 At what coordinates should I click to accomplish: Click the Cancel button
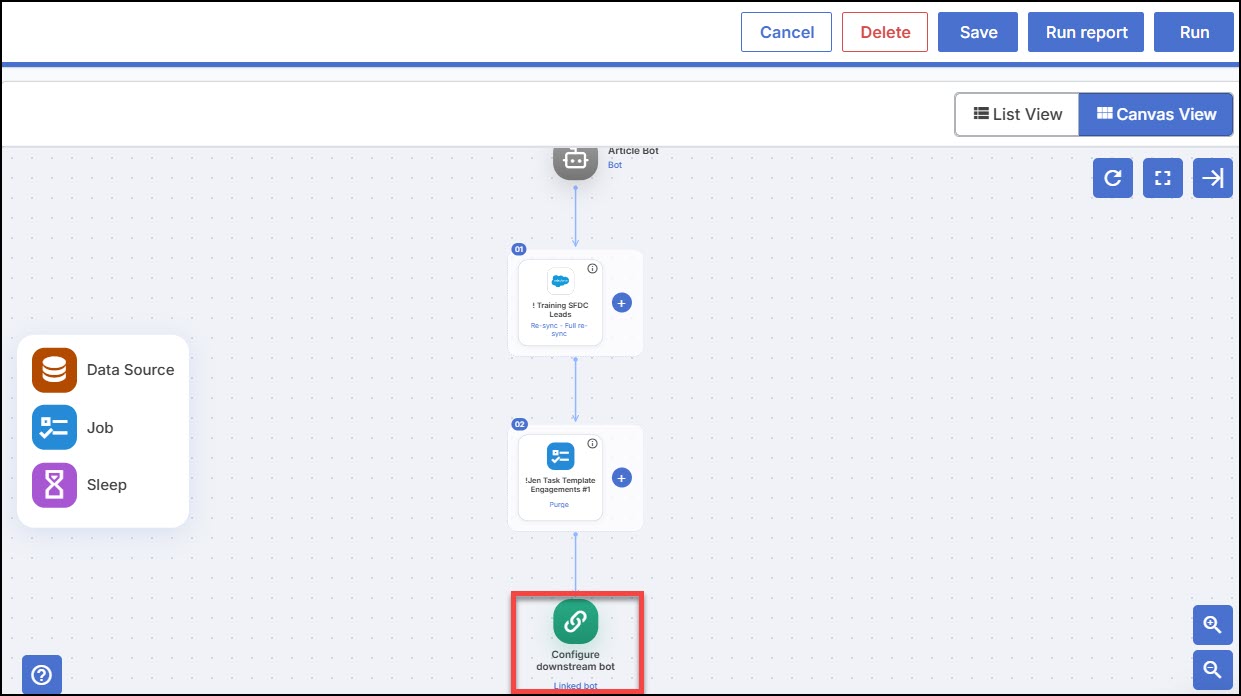(787, 32)
